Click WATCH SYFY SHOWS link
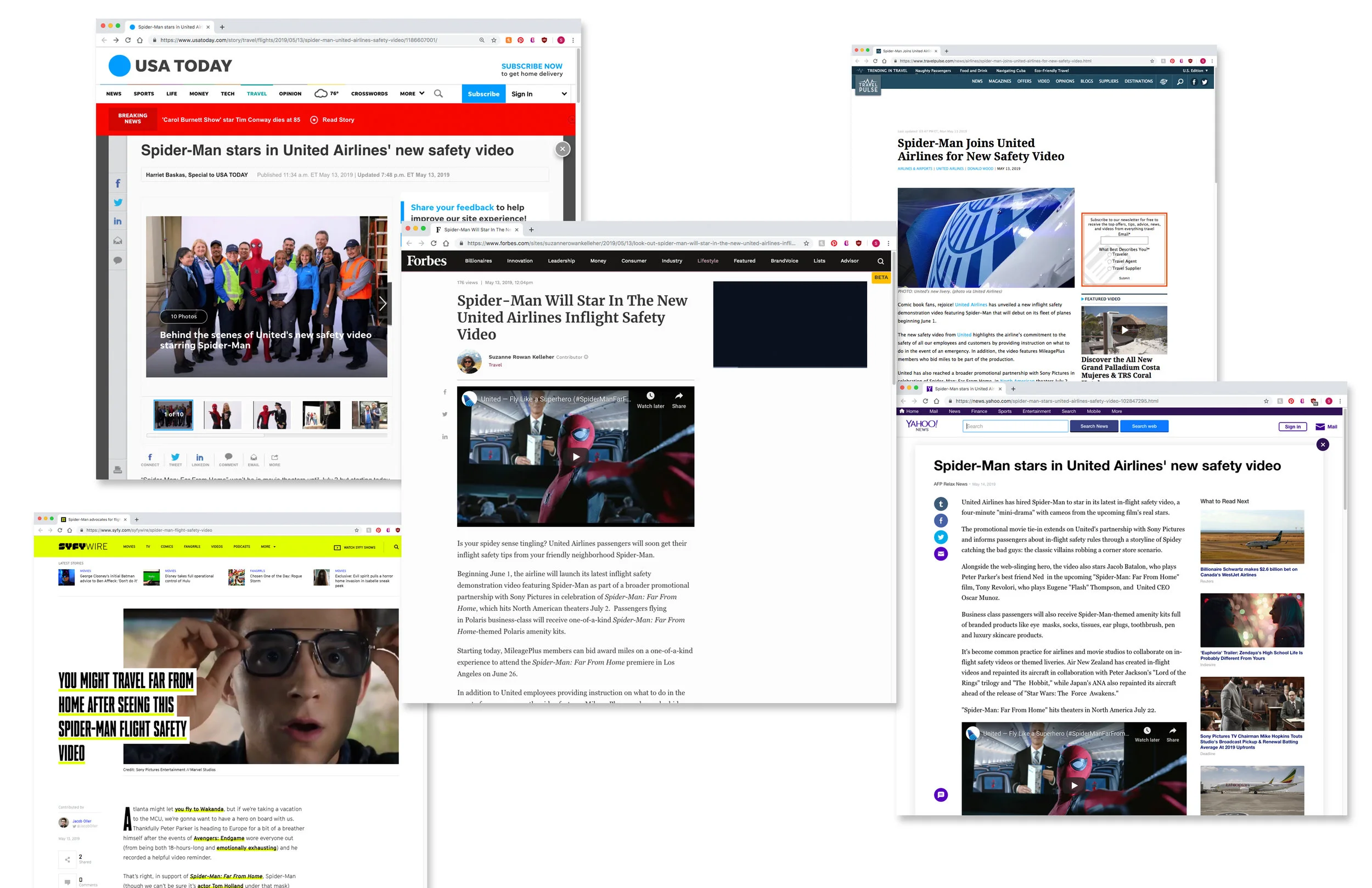Viewport: 1372px width, 888px height. coord(355,547)
